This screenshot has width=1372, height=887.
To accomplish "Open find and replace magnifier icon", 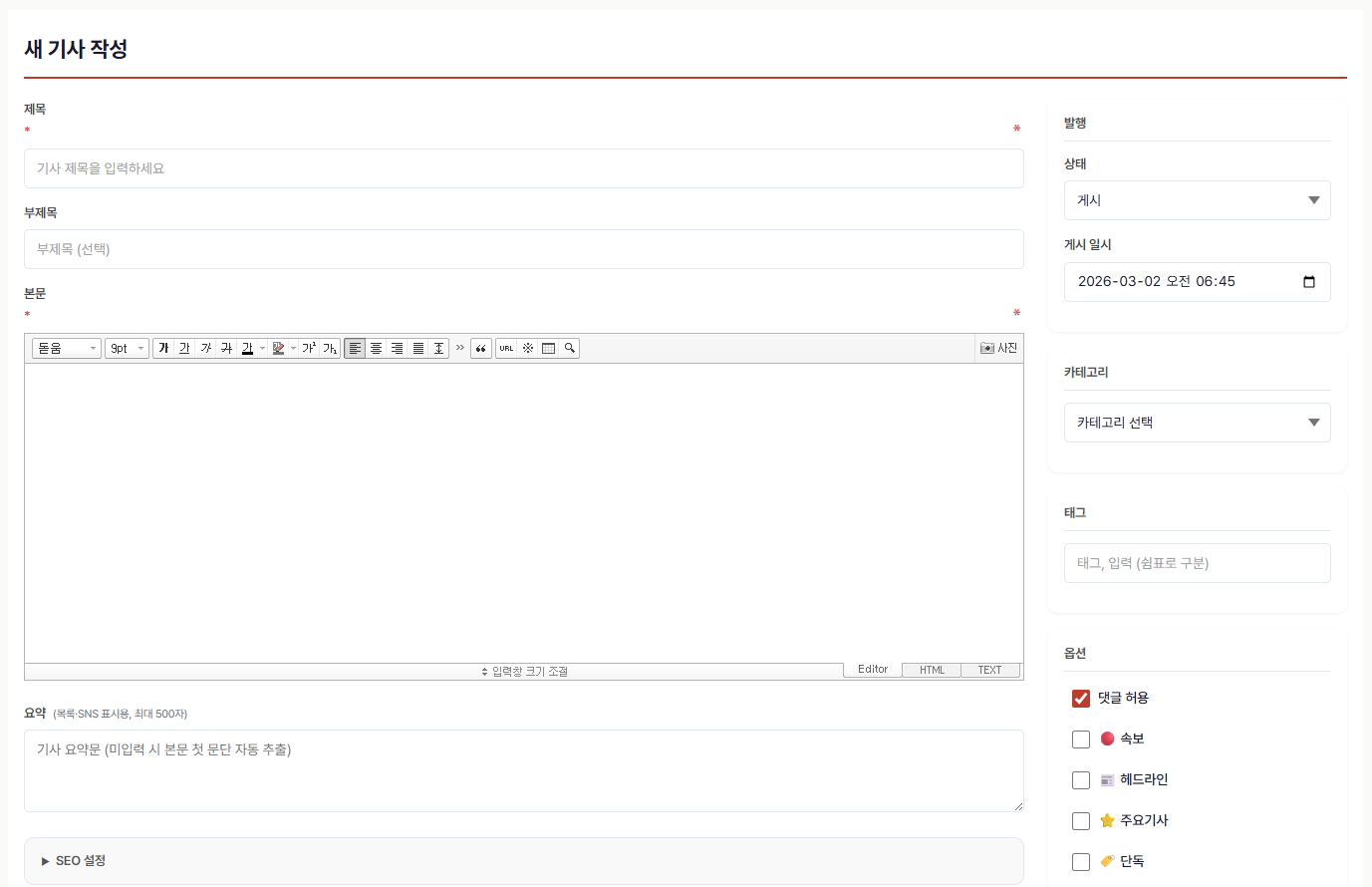I will [569, 348].
